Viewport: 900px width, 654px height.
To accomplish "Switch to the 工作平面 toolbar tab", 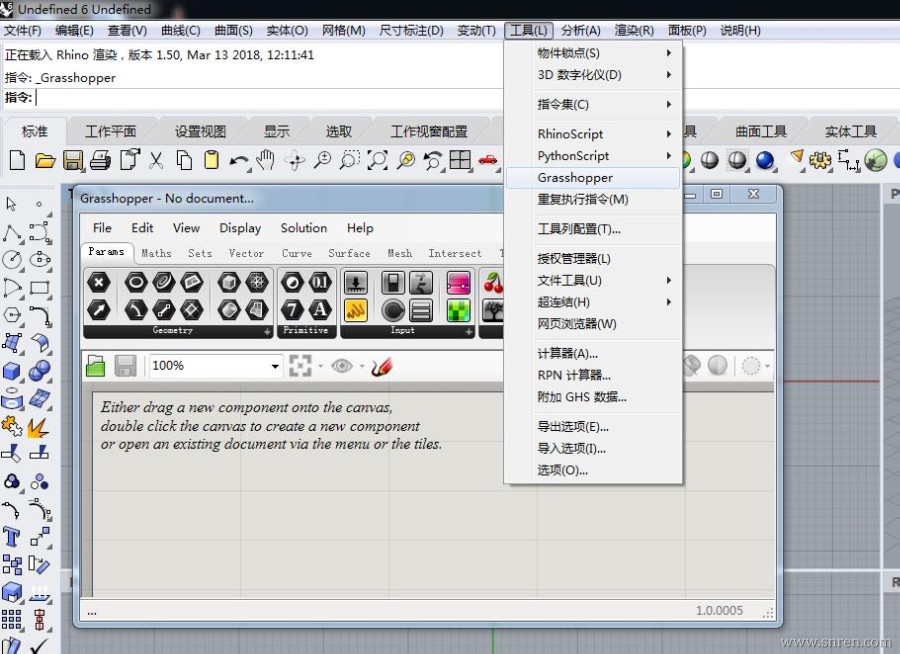I will click(111, 131).
